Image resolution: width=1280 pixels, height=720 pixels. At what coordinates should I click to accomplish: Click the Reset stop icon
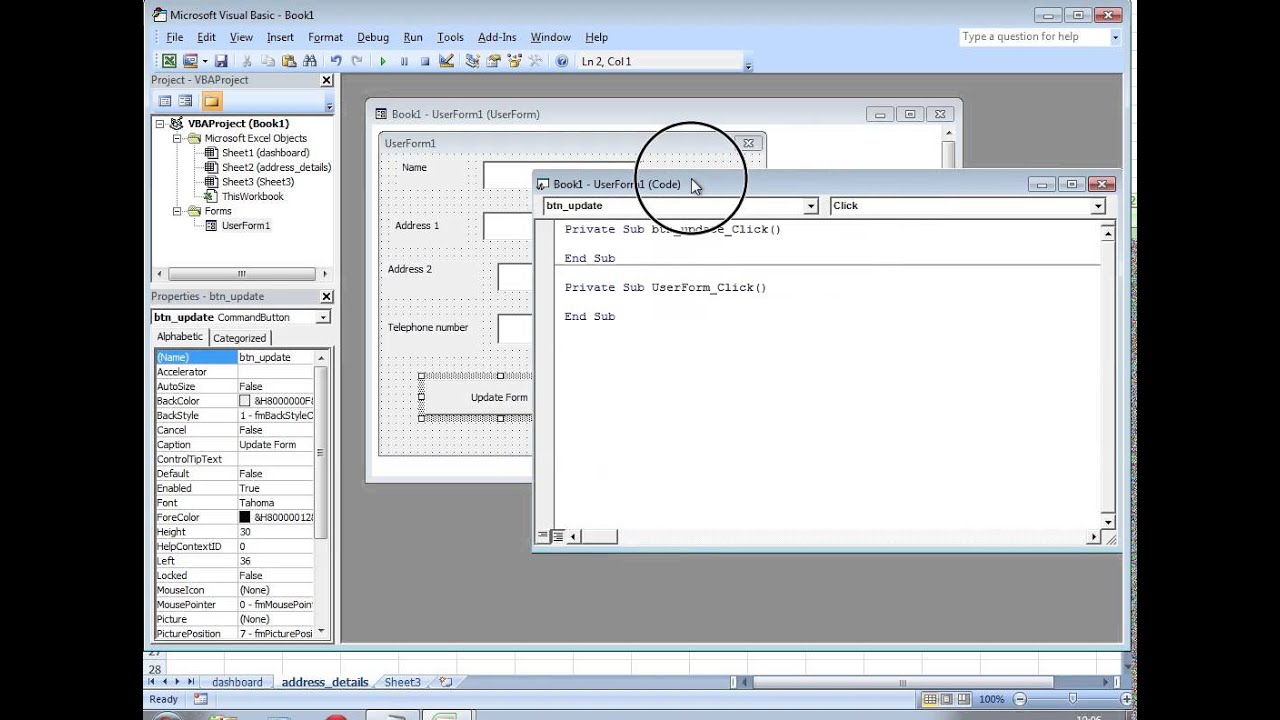click(x=425, y=61)
